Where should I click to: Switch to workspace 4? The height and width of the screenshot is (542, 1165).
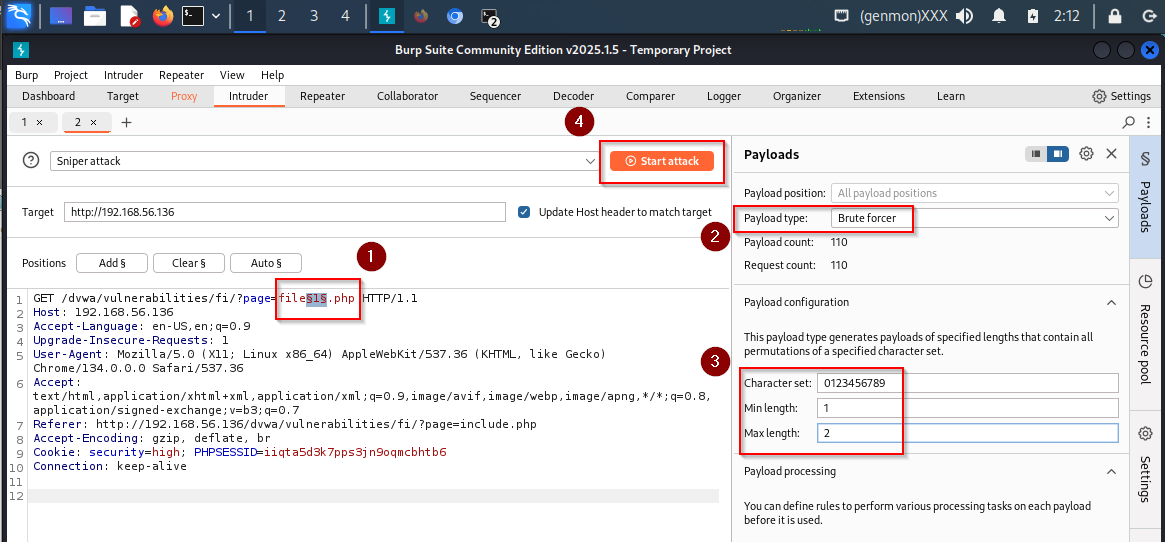click(x=345, y=16)
